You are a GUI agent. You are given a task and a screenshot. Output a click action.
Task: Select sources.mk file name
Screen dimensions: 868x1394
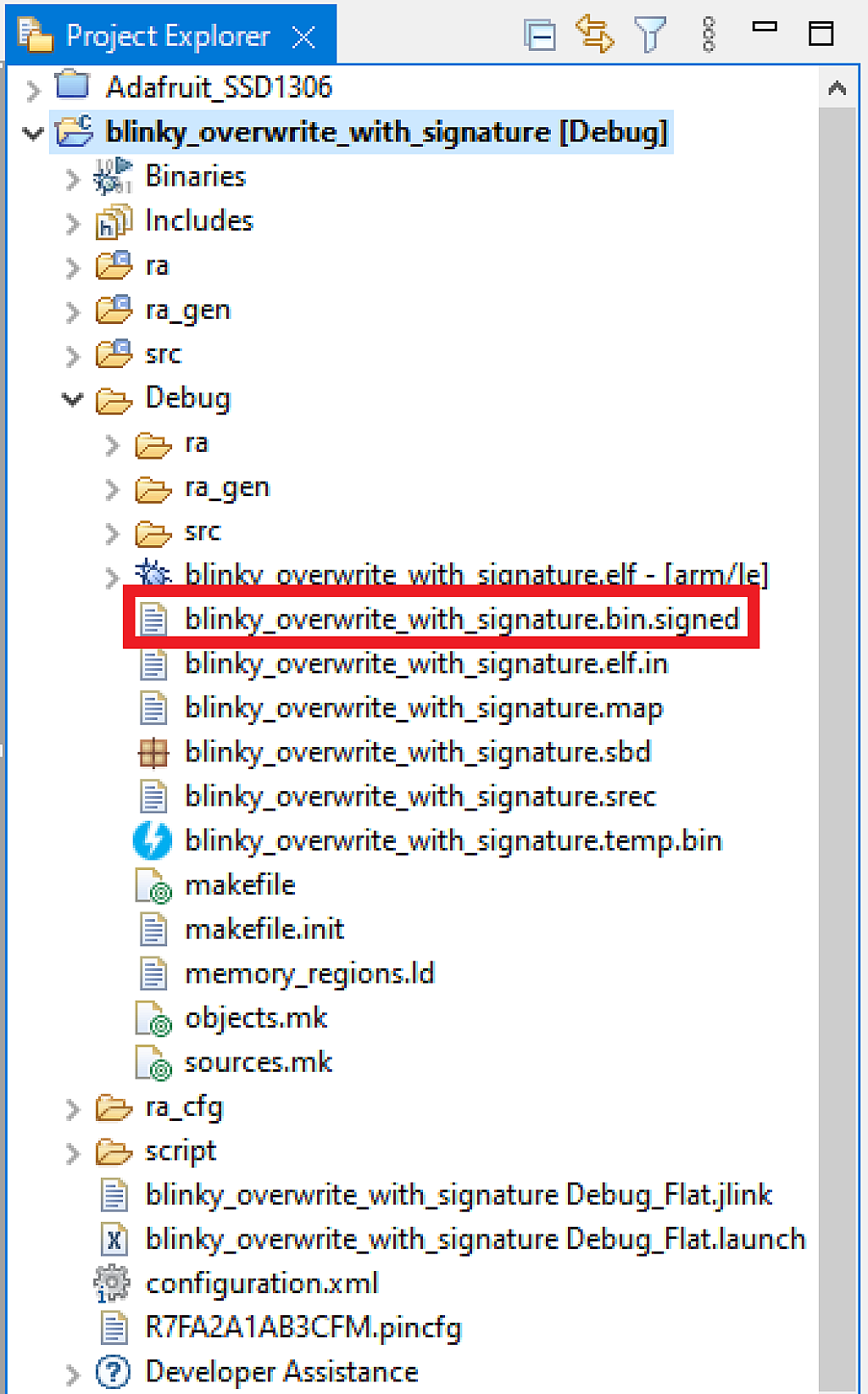pyautogui.click(x=259, y=1062)
